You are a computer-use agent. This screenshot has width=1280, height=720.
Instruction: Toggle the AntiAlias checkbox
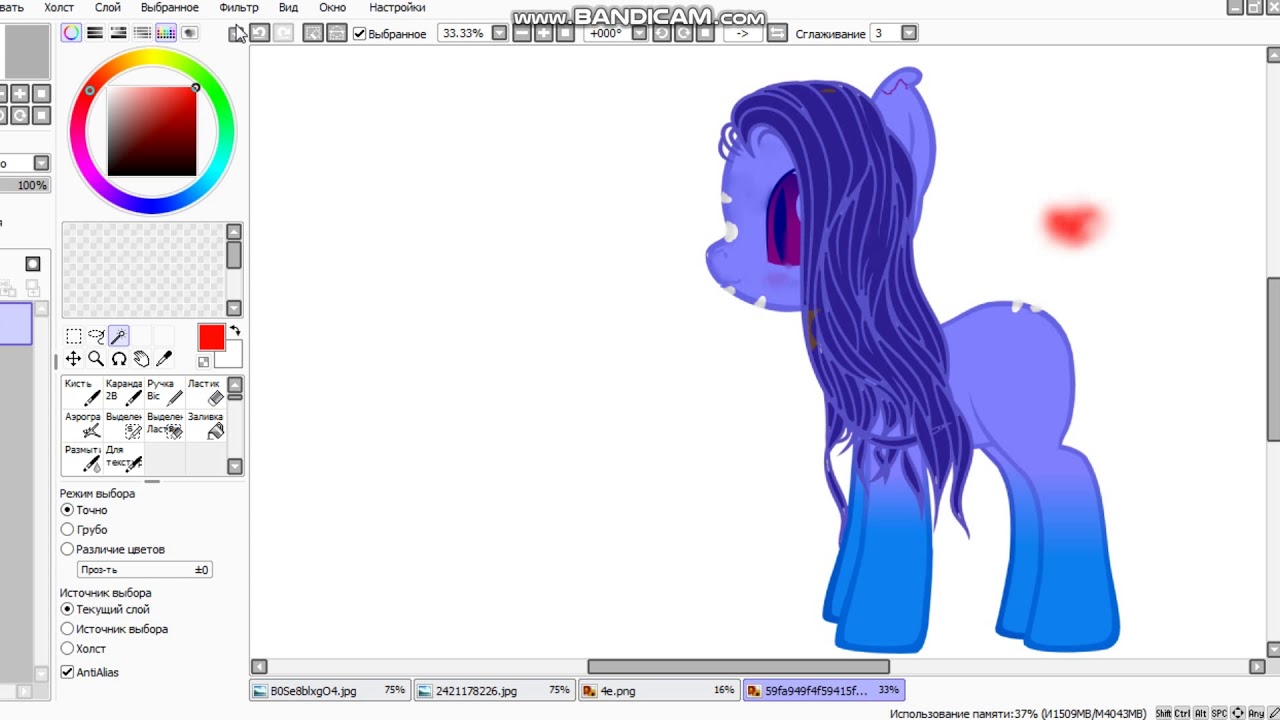coord(67,672)
